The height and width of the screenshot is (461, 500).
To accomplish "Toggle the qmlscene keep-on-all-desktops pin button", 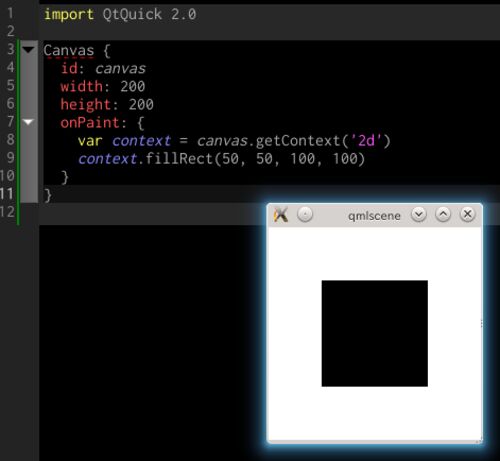I will coord(305,214).
